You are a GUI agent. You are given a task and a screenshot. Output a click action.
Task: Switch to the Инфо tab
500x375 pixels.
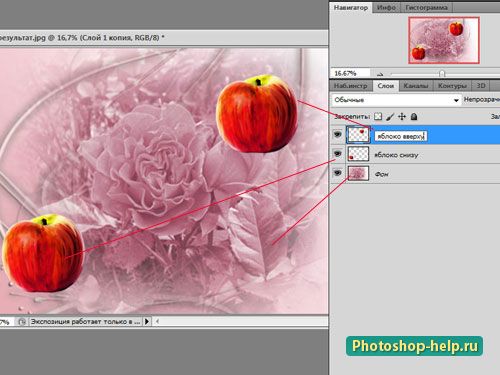click(x=386, y=7)
